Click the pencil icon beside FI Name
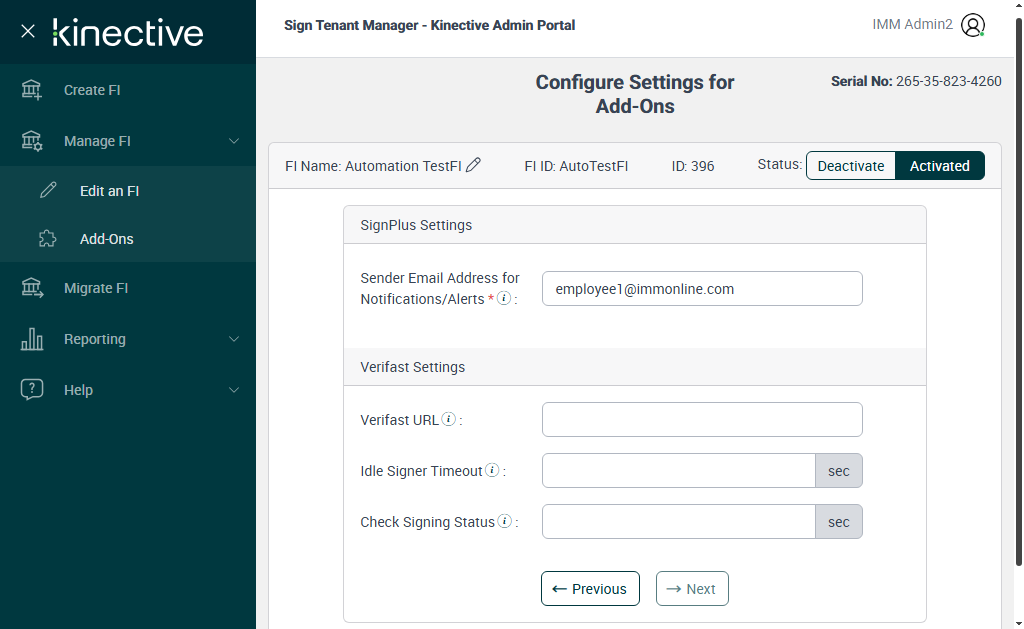 coord(474,165)
